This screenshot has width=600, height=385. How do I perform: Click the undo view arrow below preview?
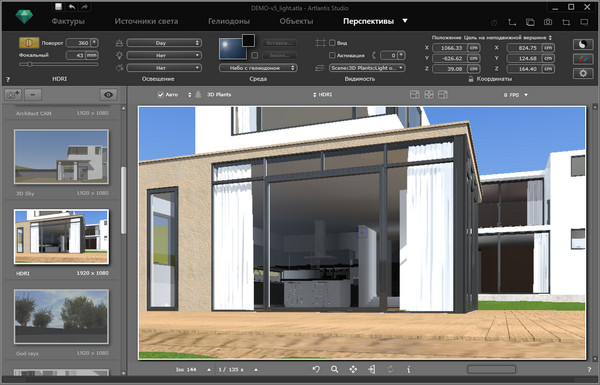tap(316, 369)
